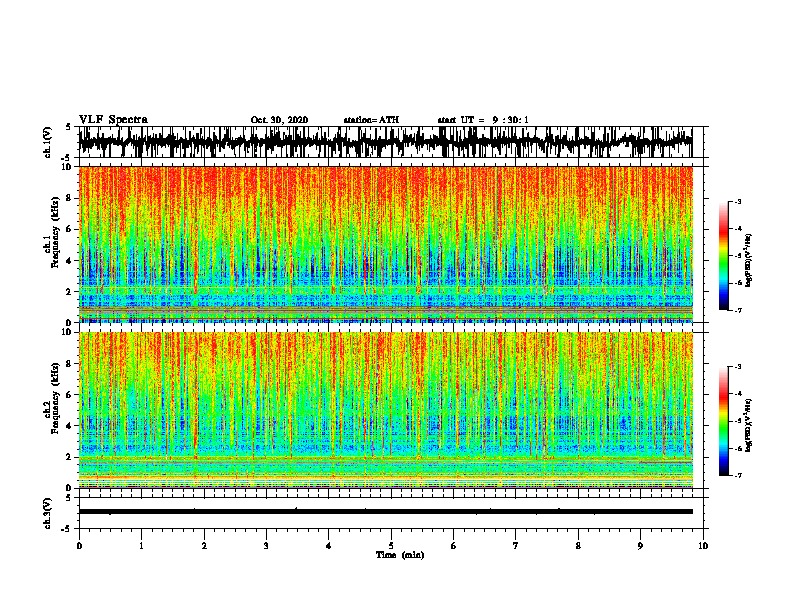The image size is (792, 612).
Task: Click the "ch.1 Frequency (kHz)" axis label
Action: (x=51, y=232)
